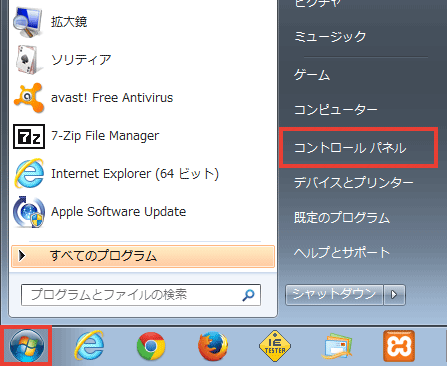Select ソリティア program label
447x366 pixels.
coord(81,60)
